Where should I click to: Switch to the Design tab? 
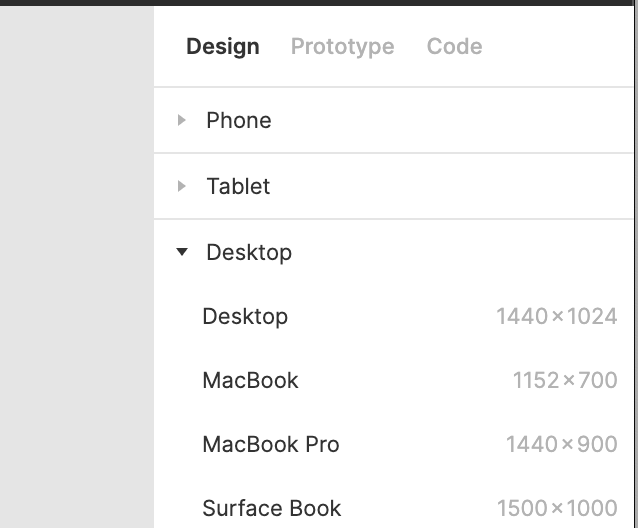[x=223, y=46]
